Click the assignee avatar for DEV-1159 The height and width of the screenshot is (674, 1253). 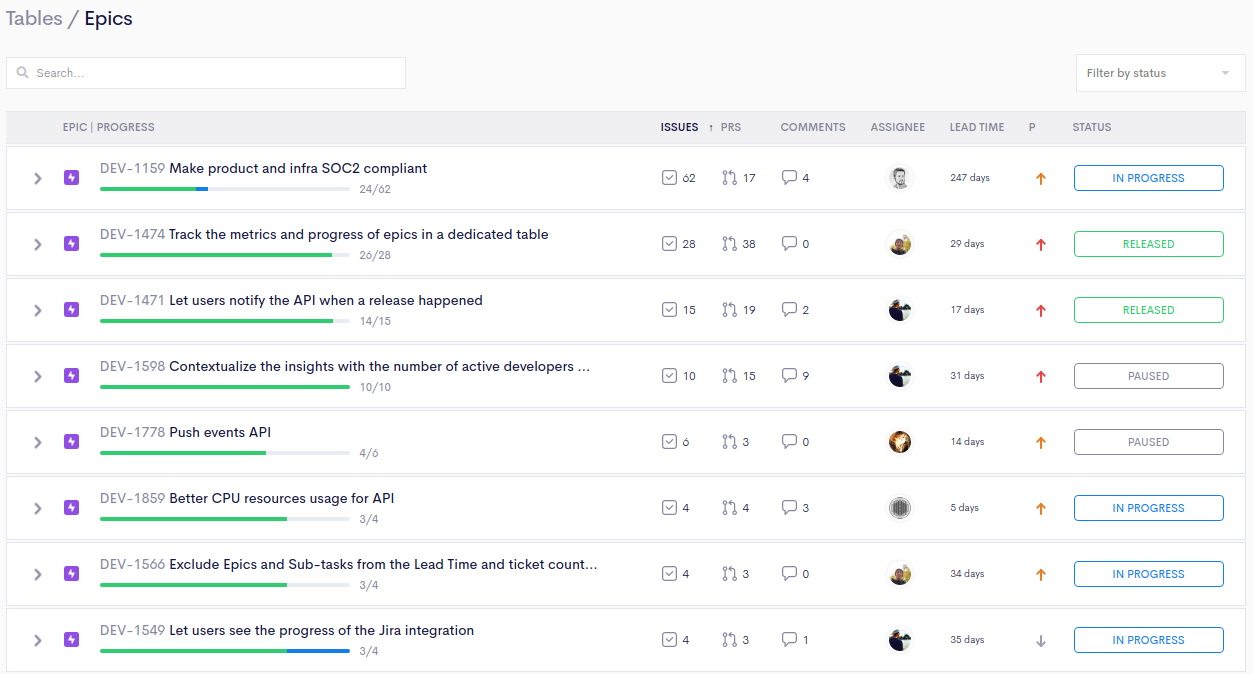point(900,178)
